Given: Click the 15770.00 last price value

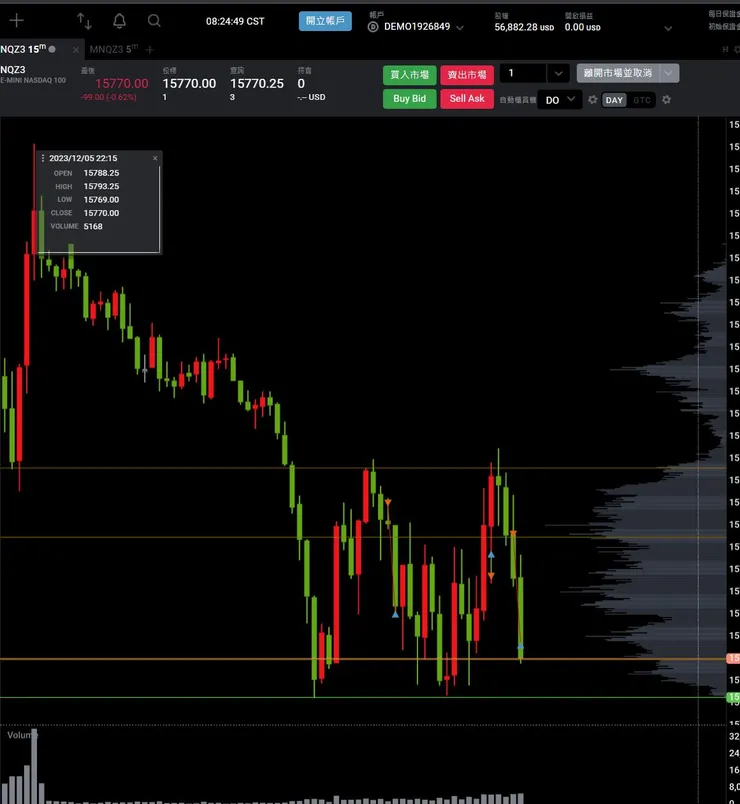Looking at the screenshot, I should click(x=122, y=84).
